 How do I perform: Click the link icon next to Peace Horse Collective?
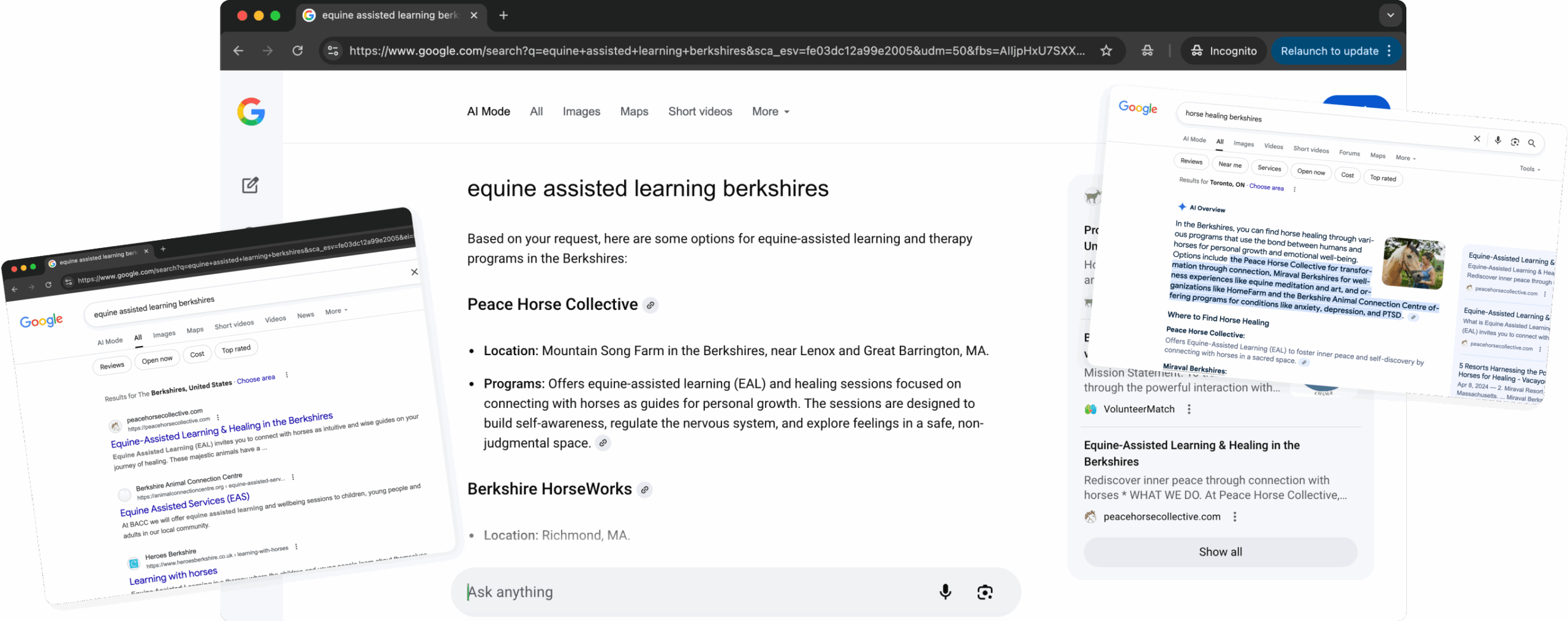coord(650,305)
